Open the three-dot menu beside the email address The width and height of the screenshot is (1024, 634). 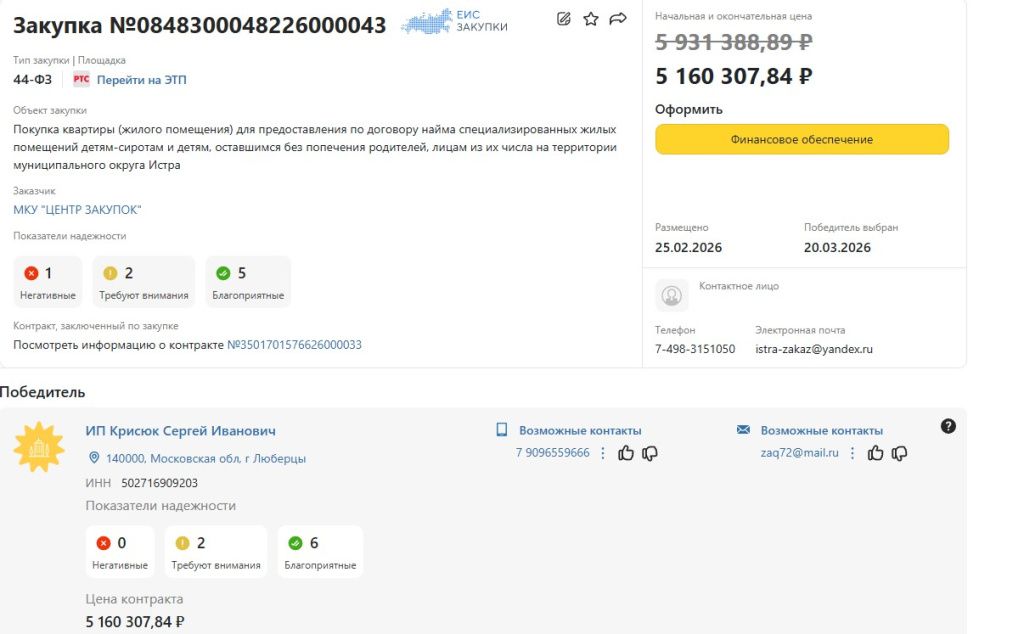(x=852, y=453)
